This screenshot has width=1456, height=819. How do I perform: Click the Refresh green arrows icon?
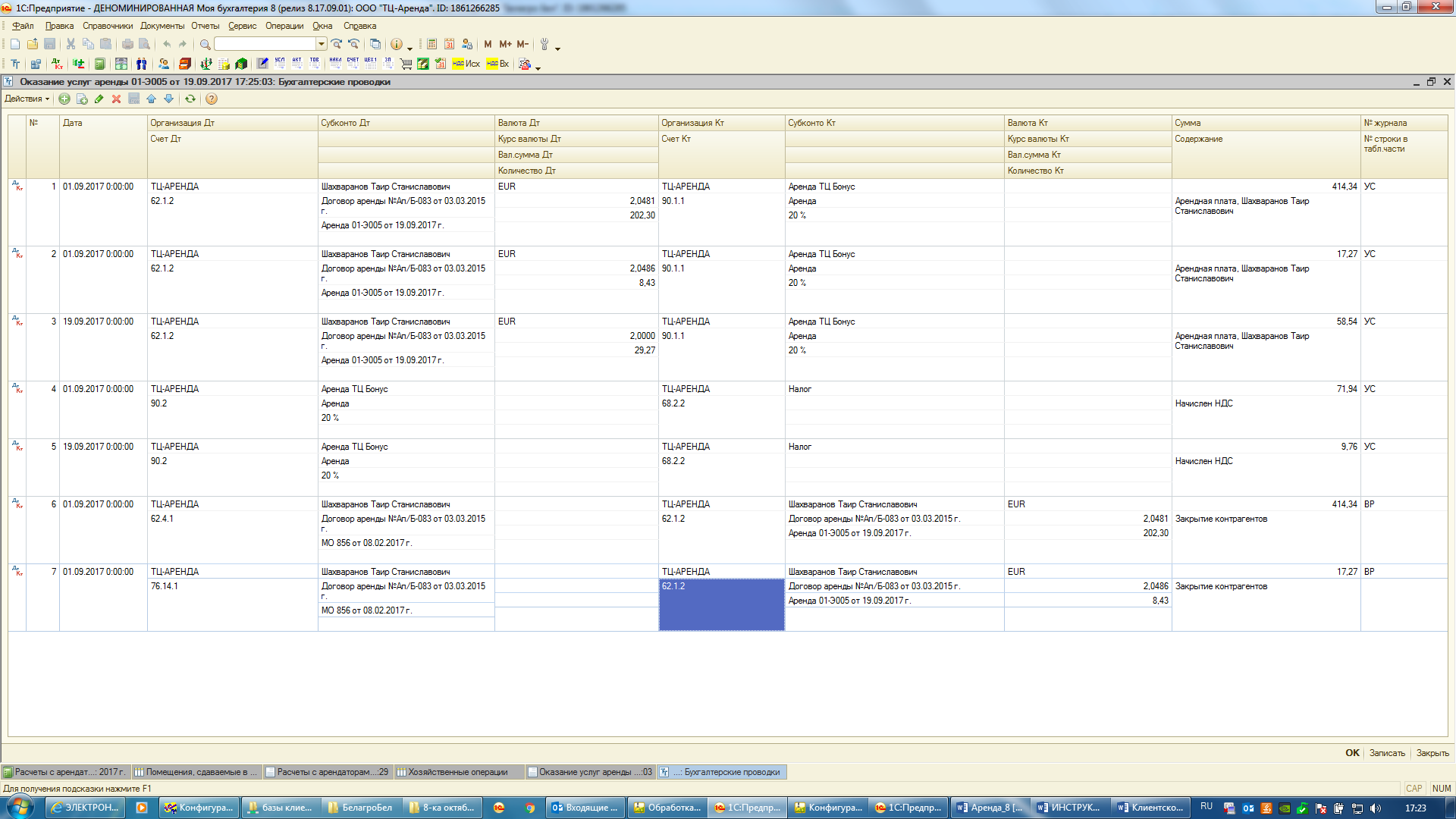click(190, 99)
